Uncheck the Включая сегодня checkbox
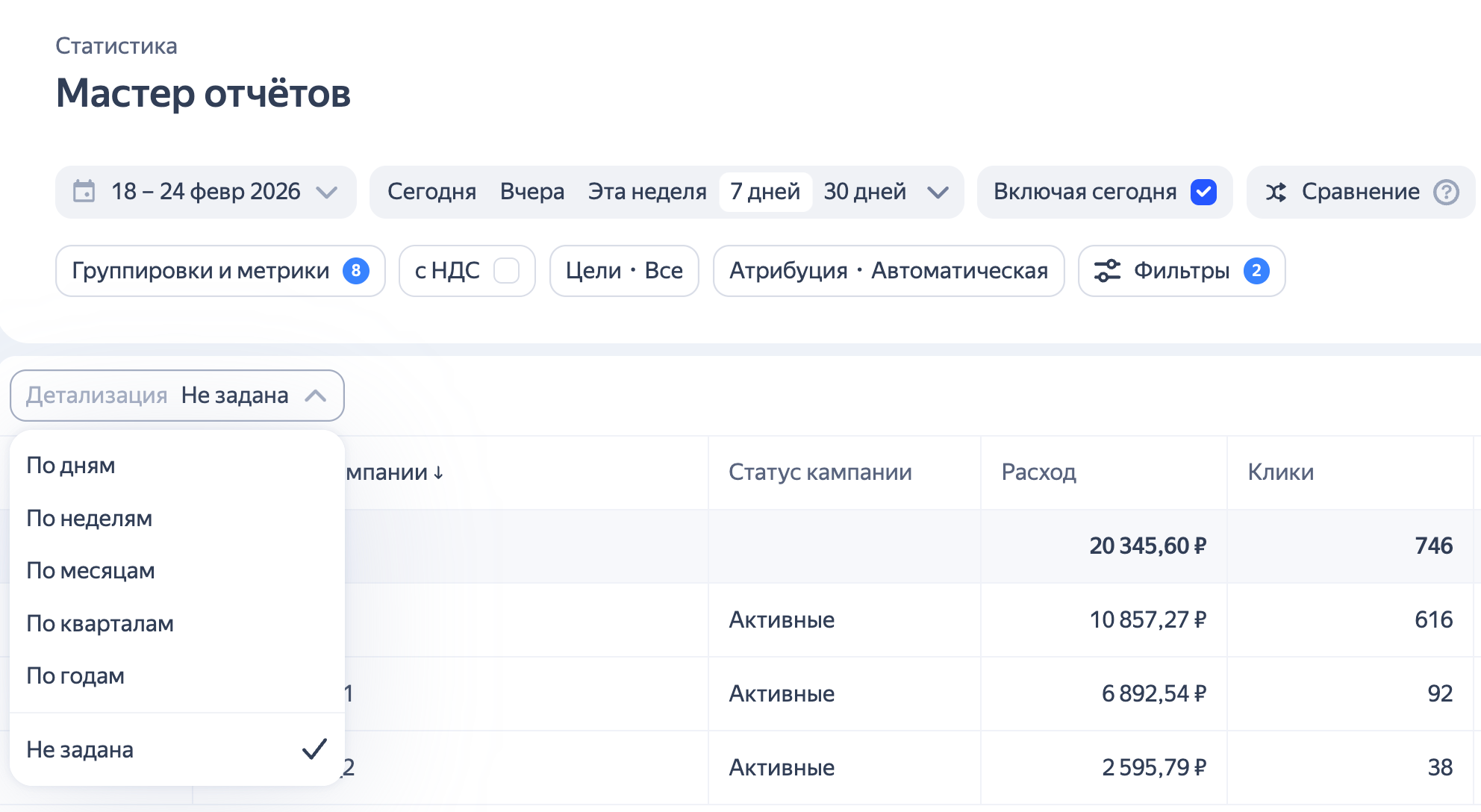Screen dimensions: 1481x812 [1203, 193]
